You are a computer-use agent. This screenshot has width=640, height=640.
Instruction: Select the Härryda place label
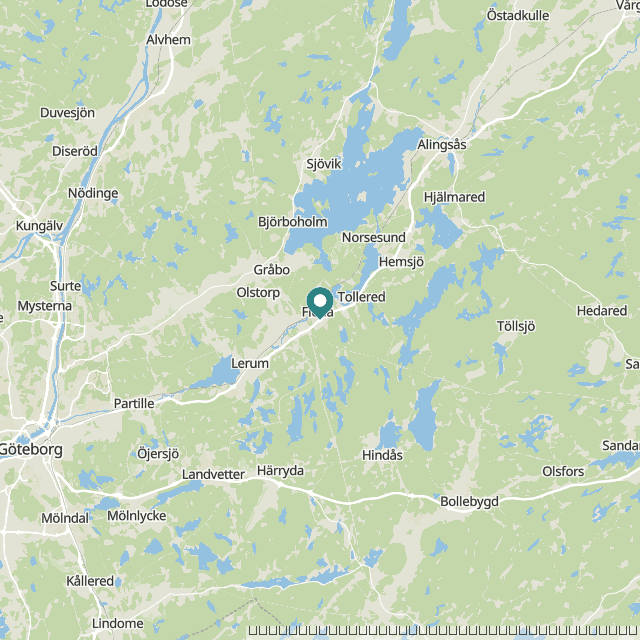point(280,471)
